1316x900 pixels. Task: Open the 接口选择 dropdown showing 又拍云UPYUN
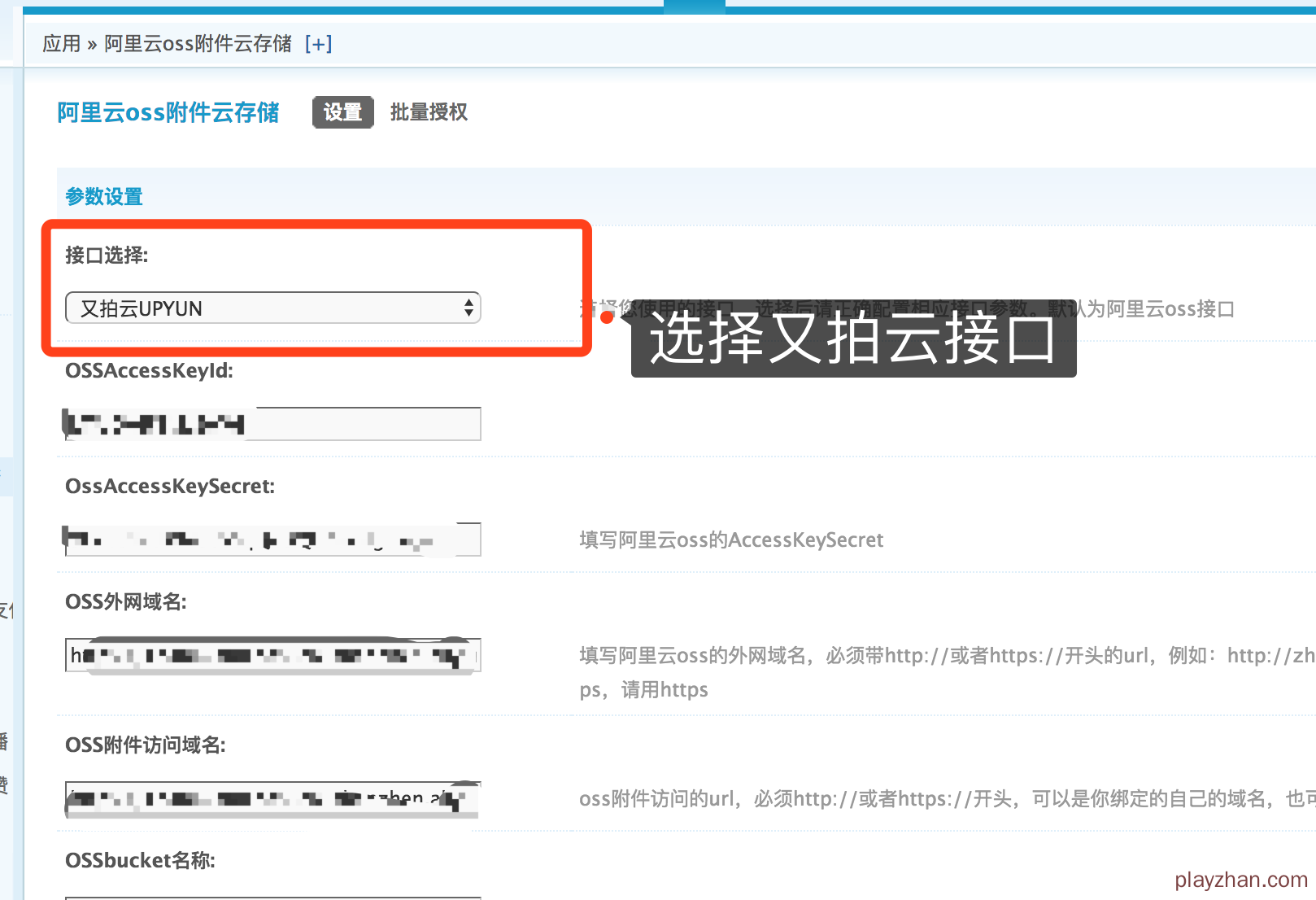pos(272,308)
